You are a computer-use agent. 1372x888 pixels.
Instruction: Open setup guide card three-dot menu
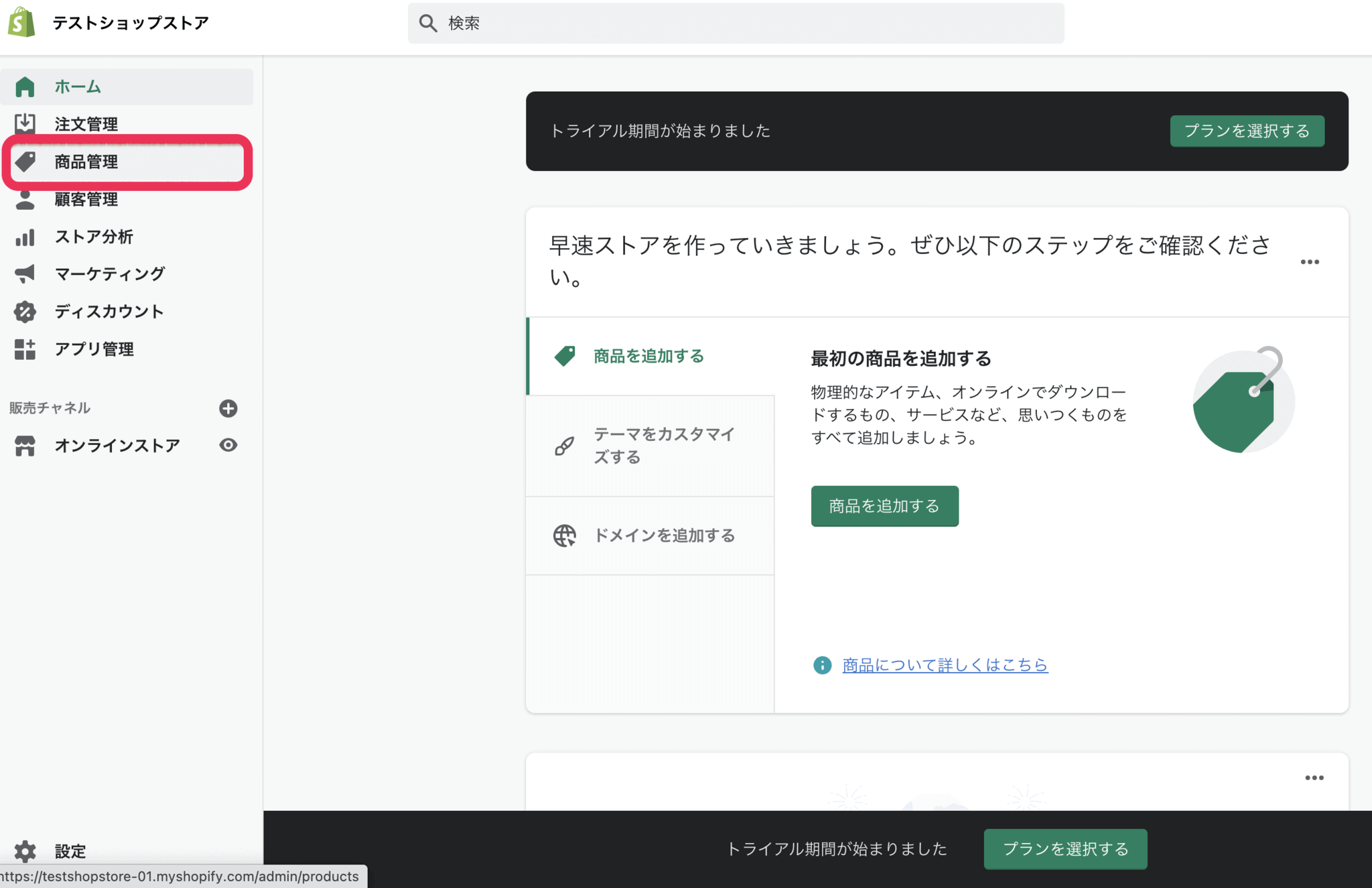point(1309,262)
